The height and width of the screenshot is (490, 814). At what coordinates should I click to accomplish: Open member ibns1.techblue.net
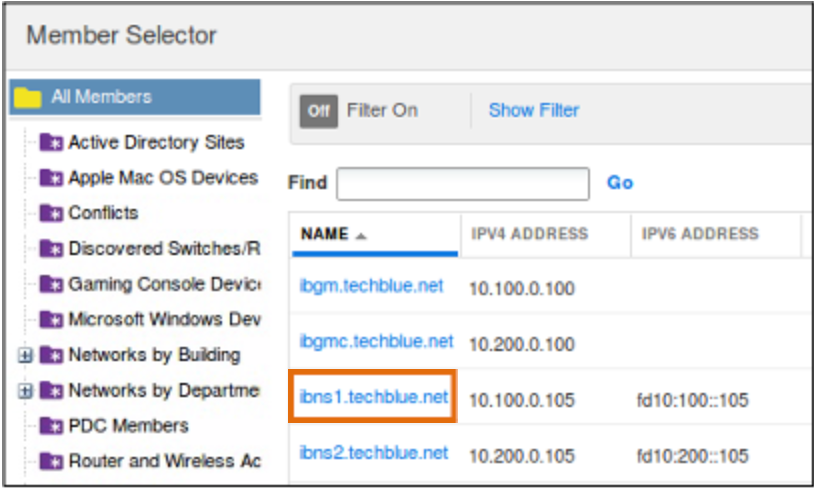click(373, 397)
